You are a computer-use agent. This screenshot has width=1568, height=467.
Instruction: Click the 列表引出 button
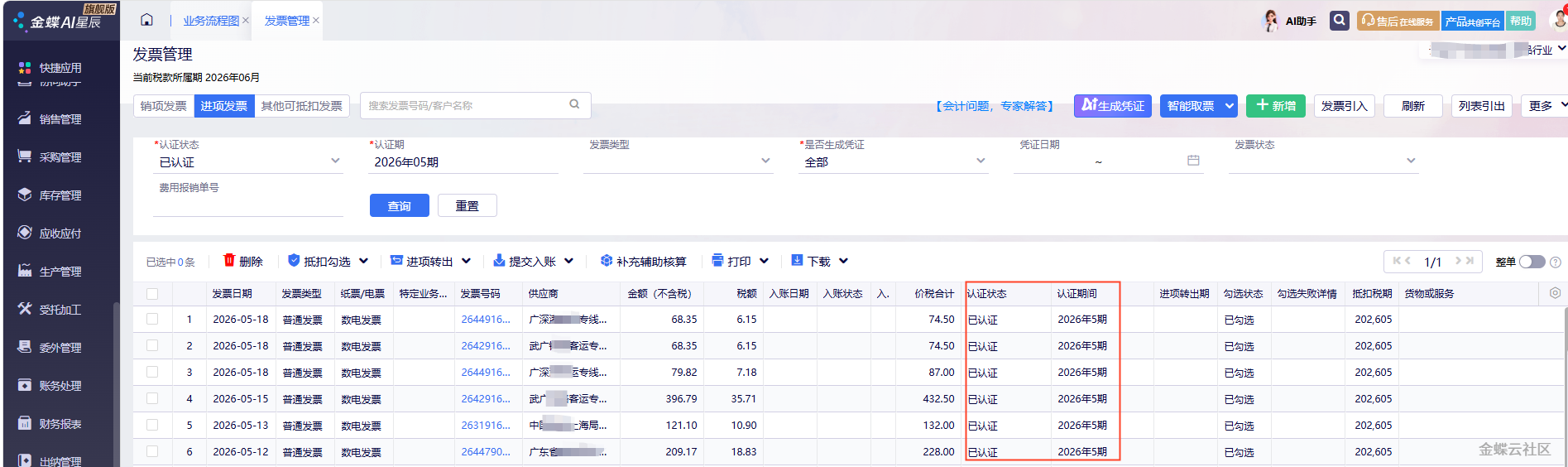(1482, 106)
